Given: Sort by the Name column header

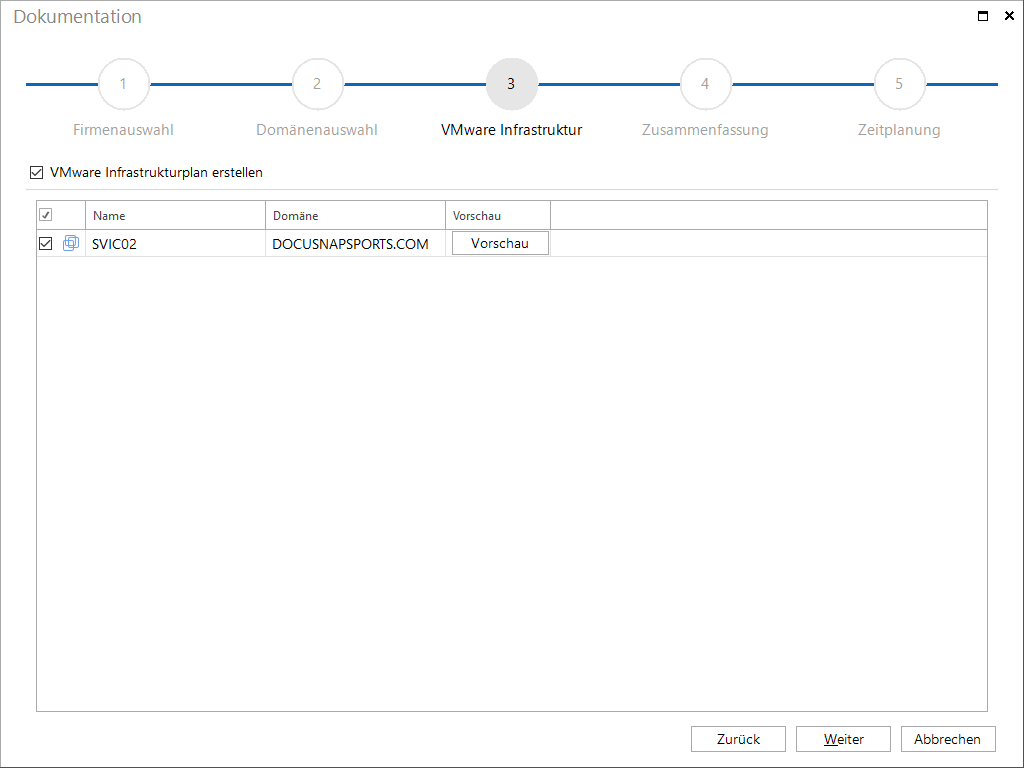Looking at the screenshot, I should tap(176, 215).
